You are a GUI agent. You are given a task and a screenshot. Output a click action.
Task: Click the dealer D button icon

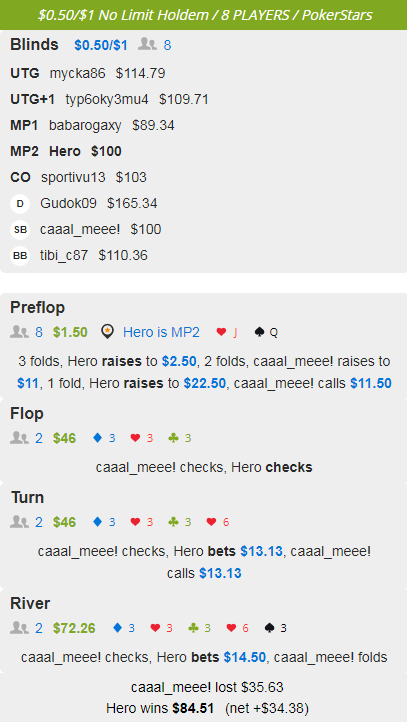click(20, 204)
